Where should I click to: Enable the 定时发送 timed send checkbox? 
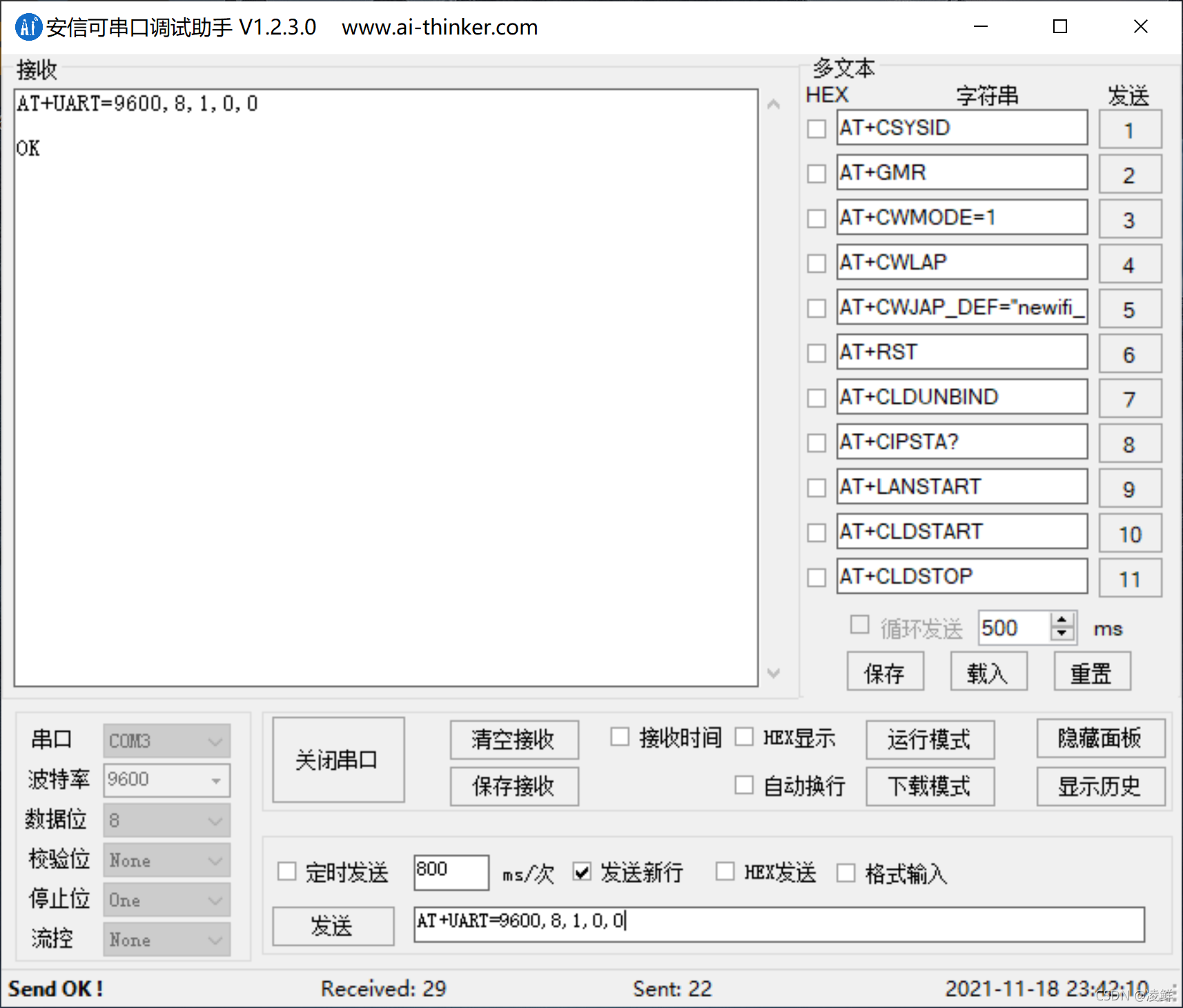click(x=286, y=871)
